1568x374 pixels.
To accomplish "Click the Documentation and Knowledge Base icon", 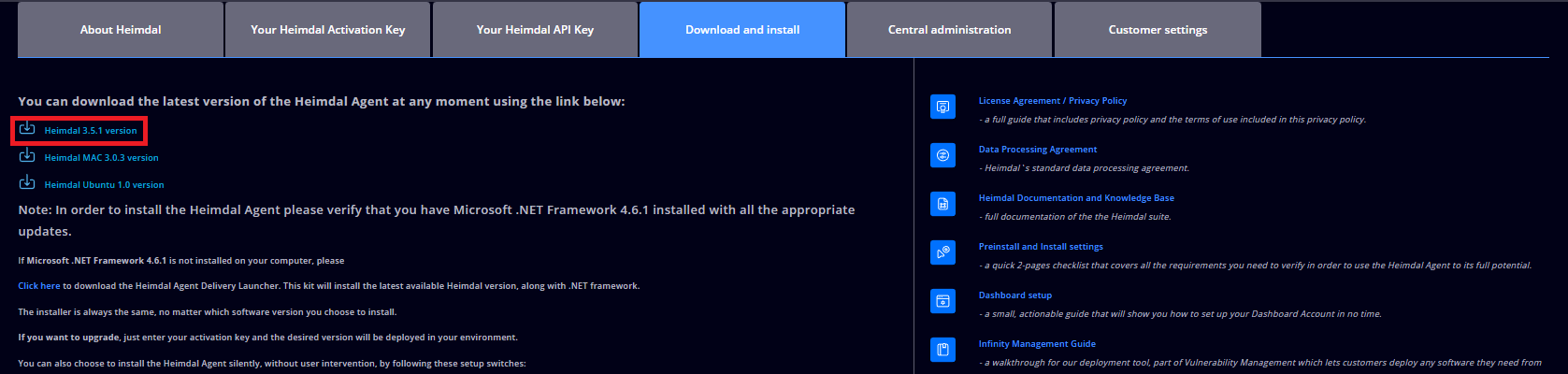I will [x=942, y=204].
